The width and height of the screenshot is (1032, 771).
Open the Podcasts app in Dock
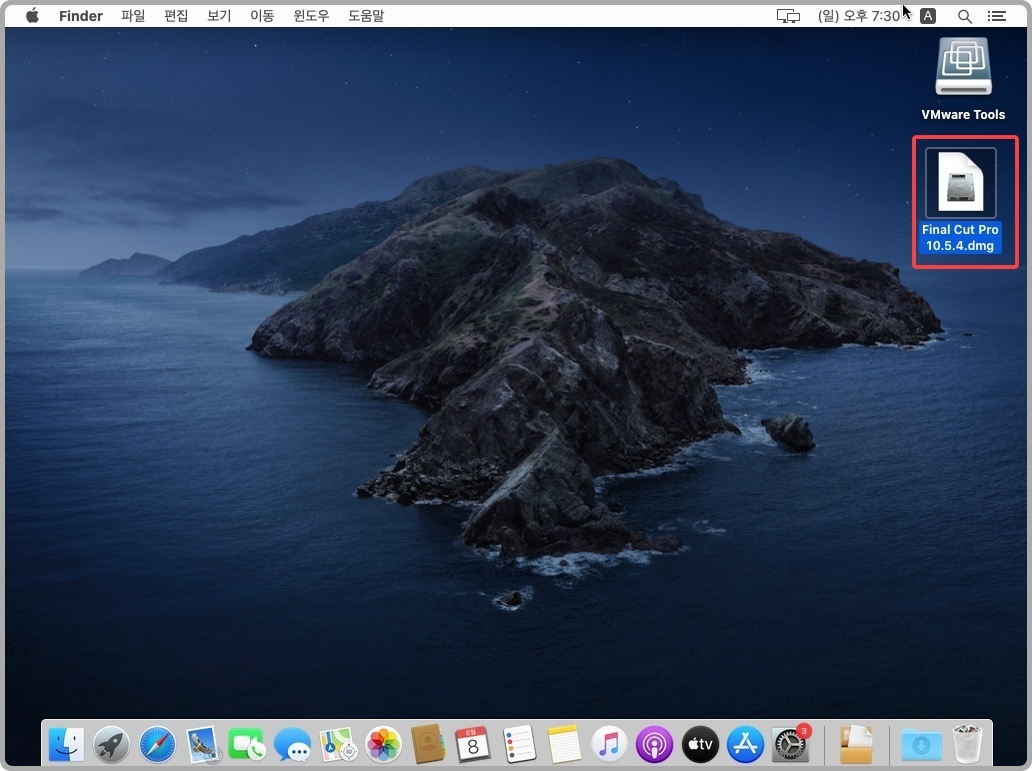[x=654, y=745]
